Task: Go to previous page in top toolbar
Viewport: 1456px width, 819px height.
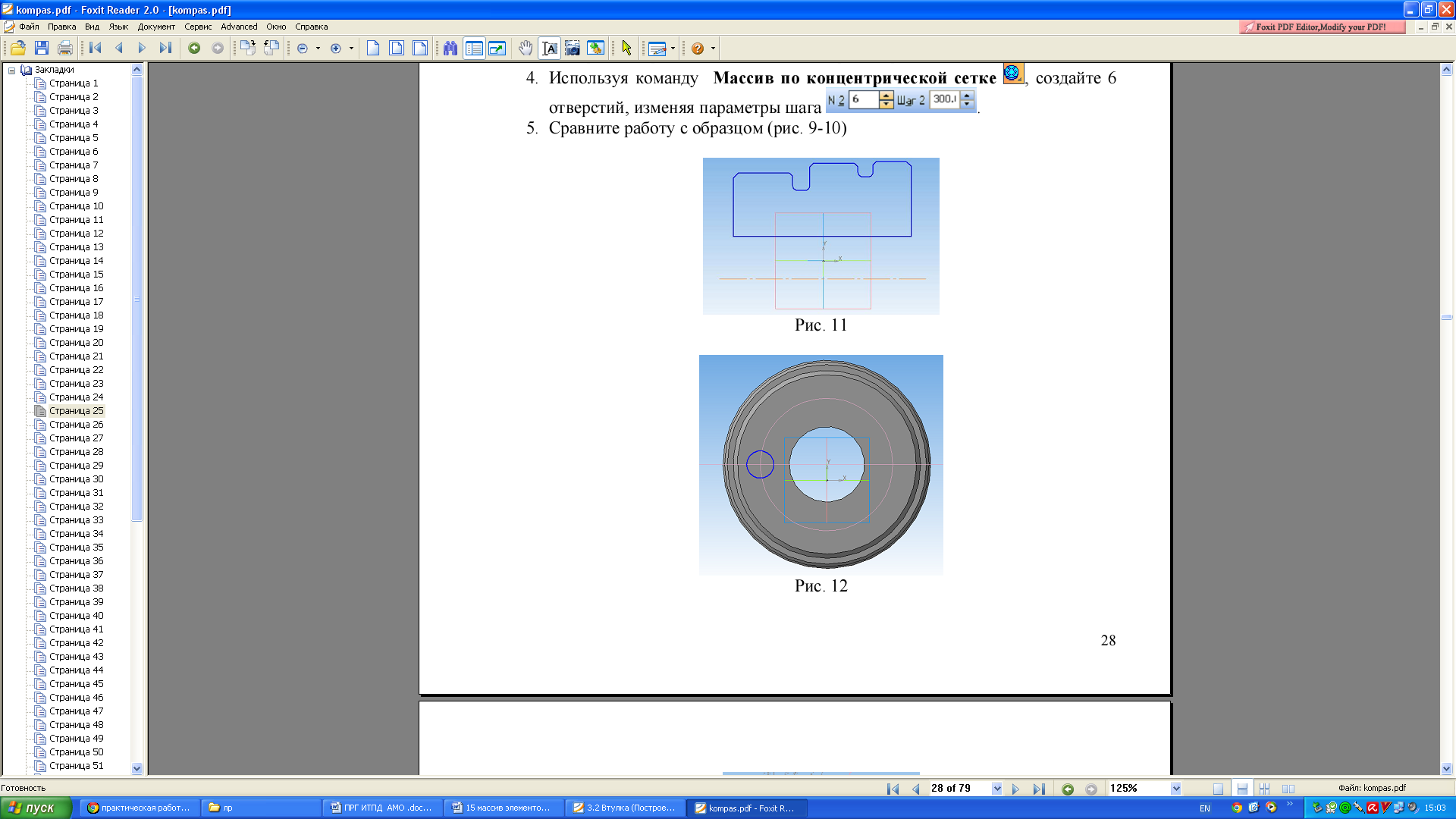Action: (x=119, y=49)
